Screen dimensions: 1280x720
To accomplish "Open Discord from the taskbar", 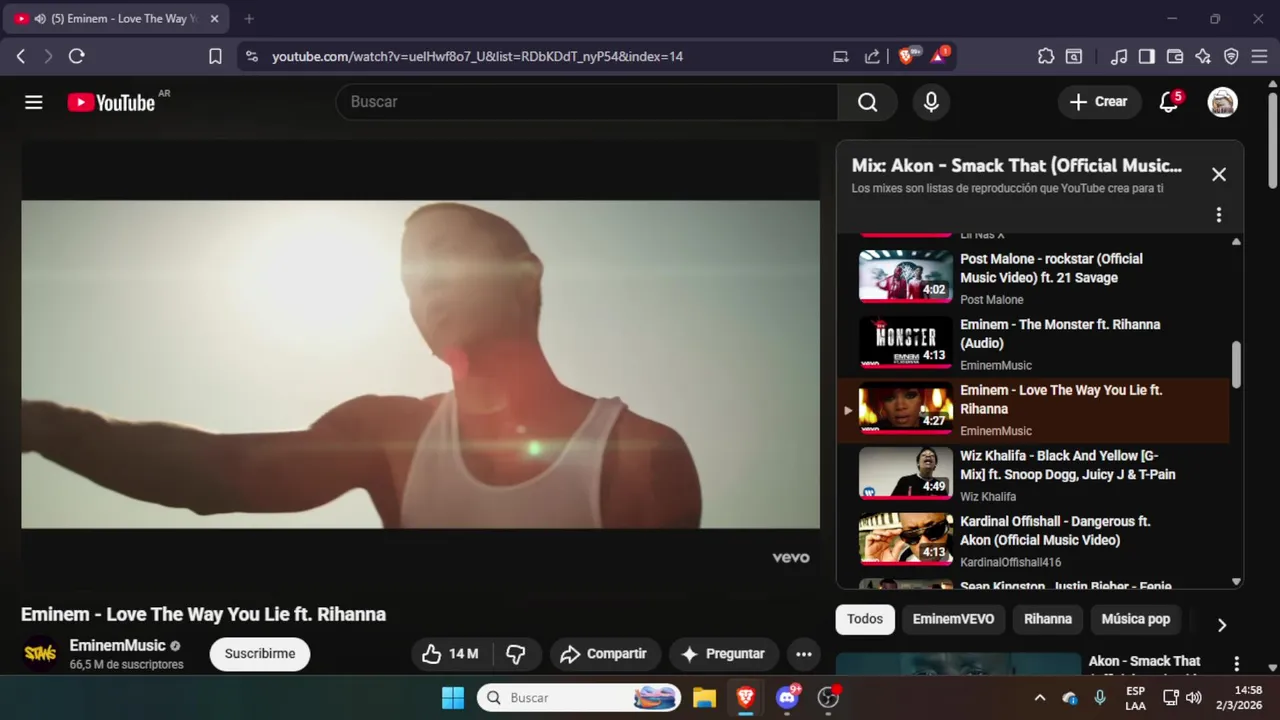I will [787, 698].
